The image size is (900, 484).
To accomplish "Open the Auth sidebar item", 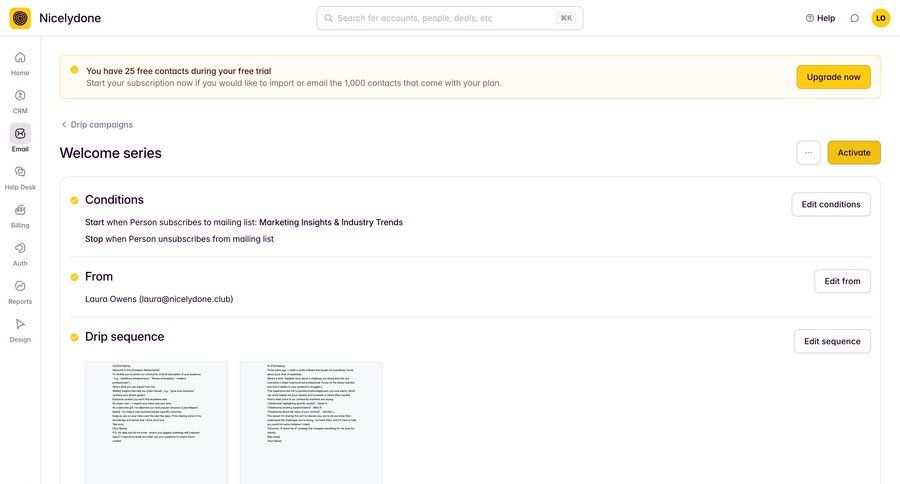I will coord(20,254).
